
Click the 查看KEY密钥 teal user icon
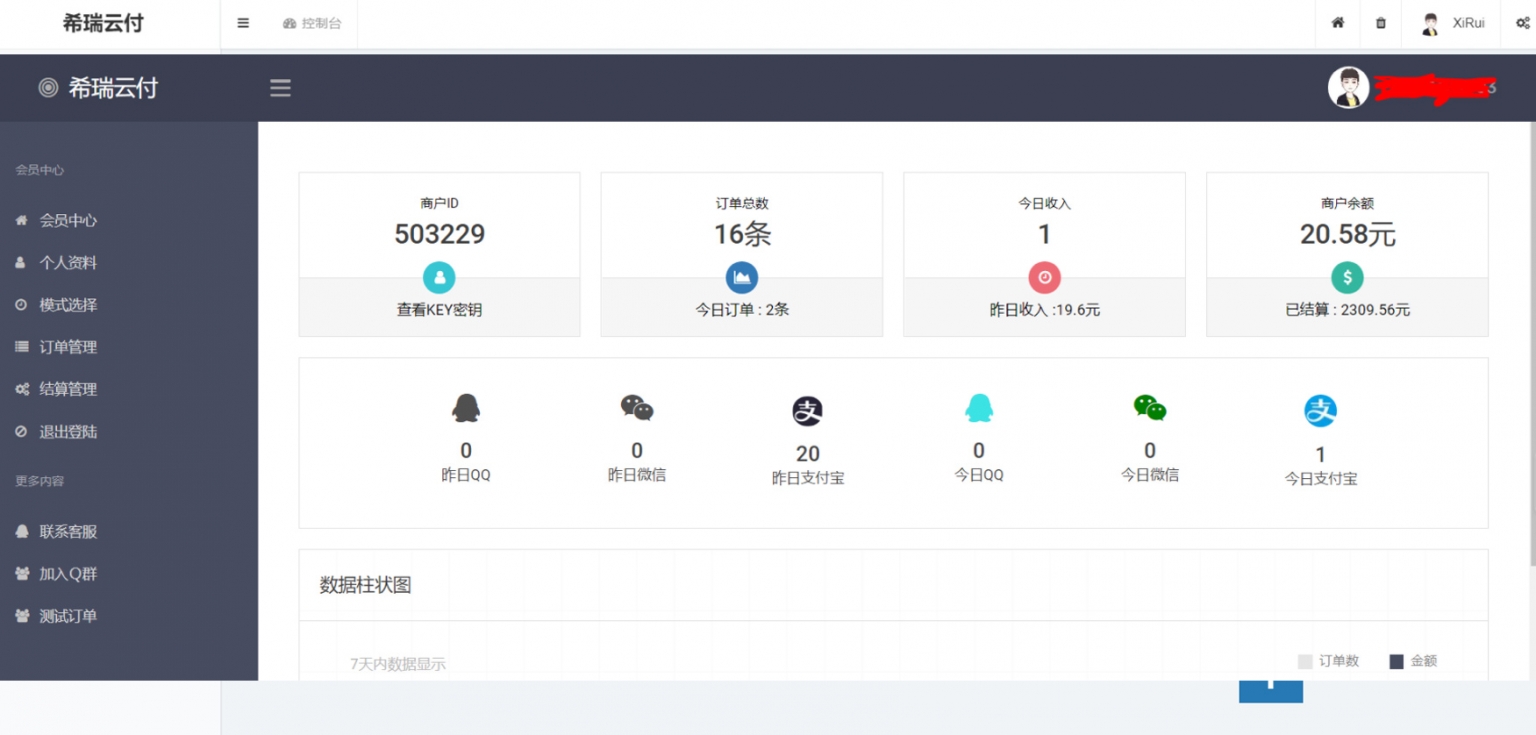[438, 277]
